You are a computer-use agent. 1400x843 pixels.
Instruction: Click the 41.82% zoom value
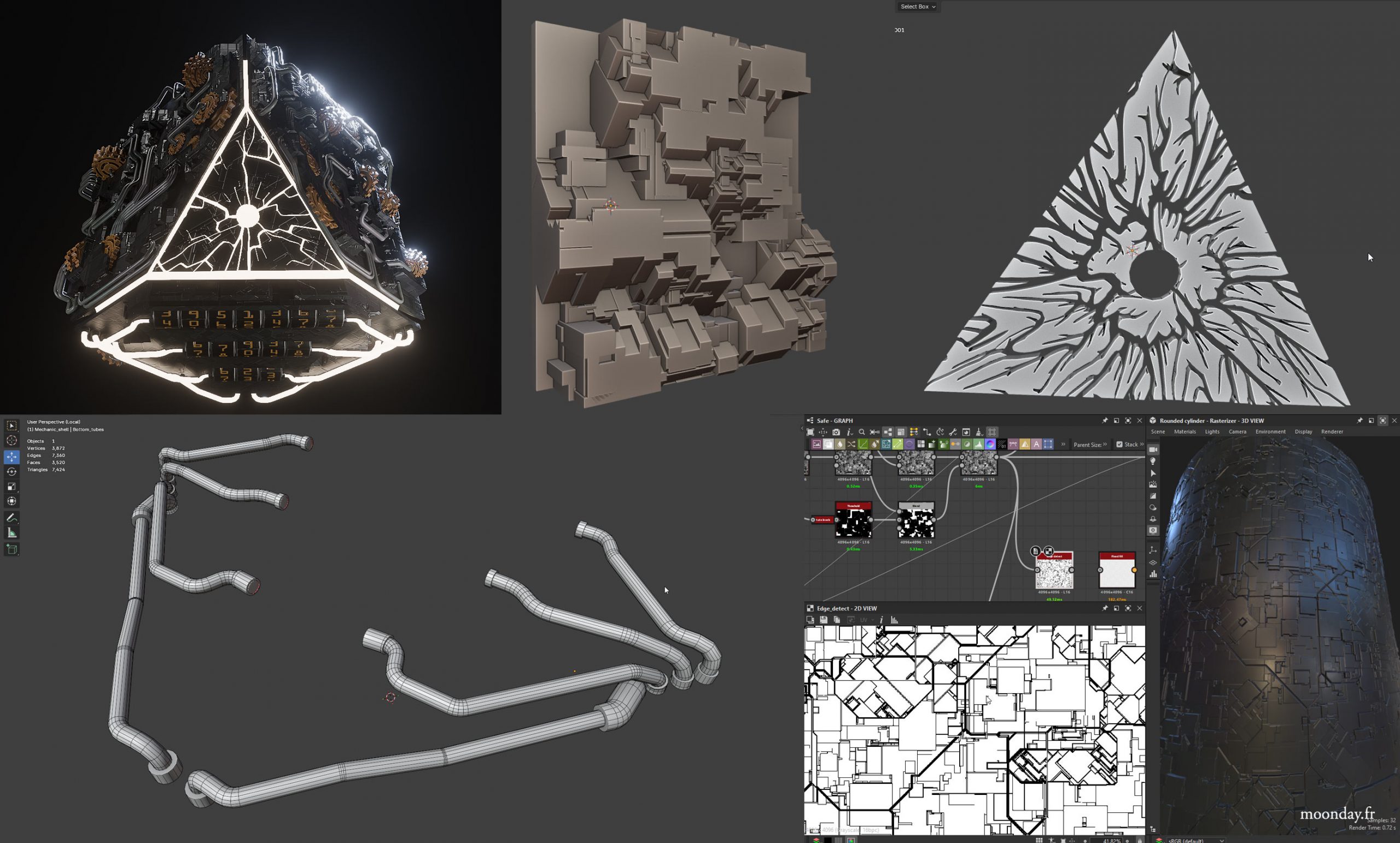pos(1111,840)
